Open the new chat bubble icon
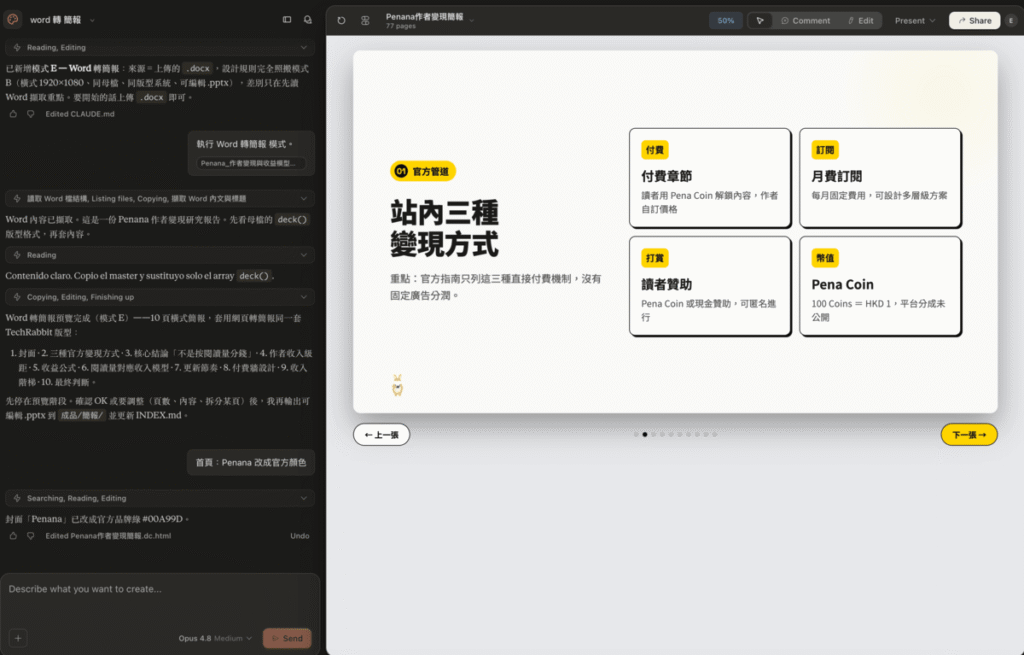The height and width of the screenshot is (655, 1024). click(308, 20)
